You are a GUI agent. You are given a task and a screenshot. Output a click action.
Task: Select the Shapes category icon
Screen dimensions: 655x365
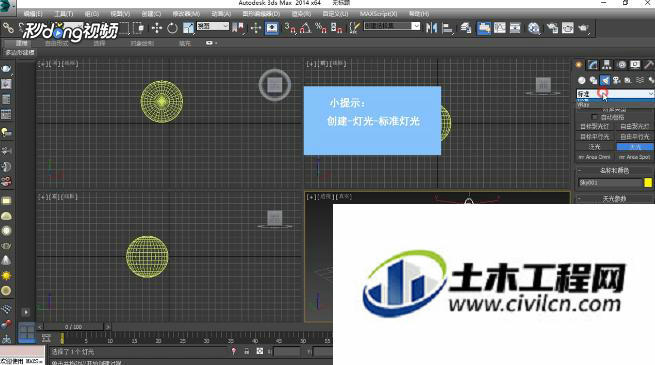593,80
